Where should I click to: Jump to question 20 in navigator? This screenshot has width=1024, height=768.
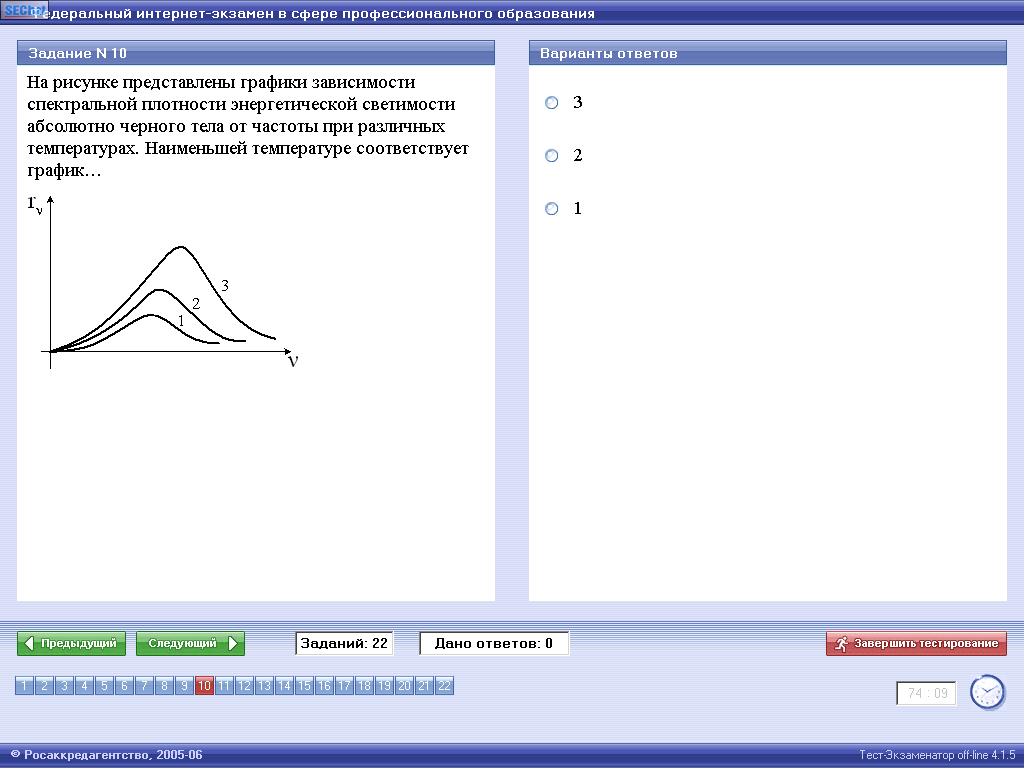point(404,686)
